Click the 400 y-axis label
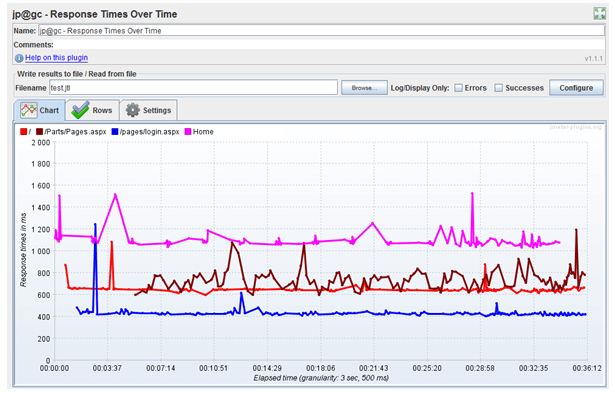Viewport: 615px width, 393px height. [44, 317]
